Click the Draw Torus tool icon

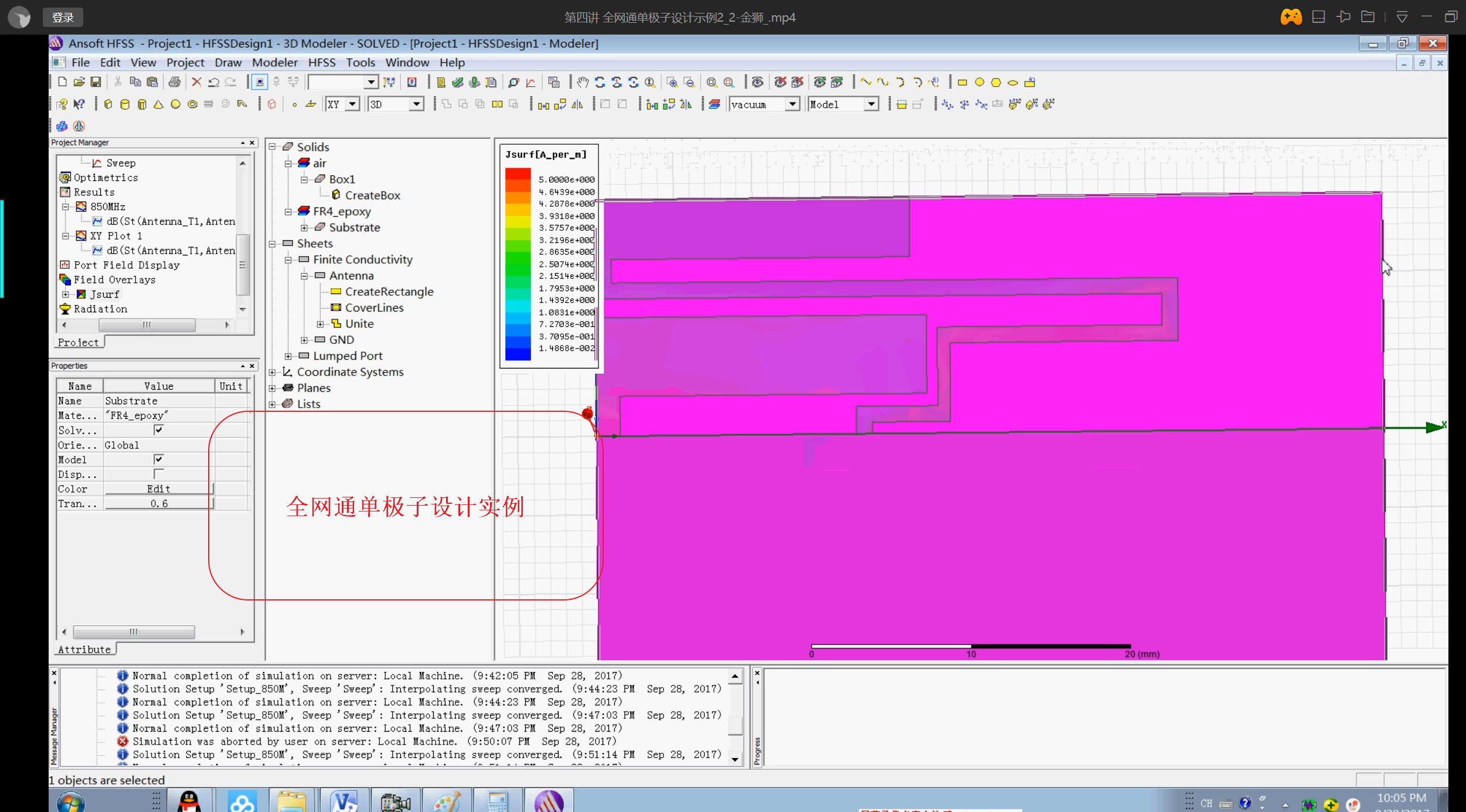pos(192,104)
